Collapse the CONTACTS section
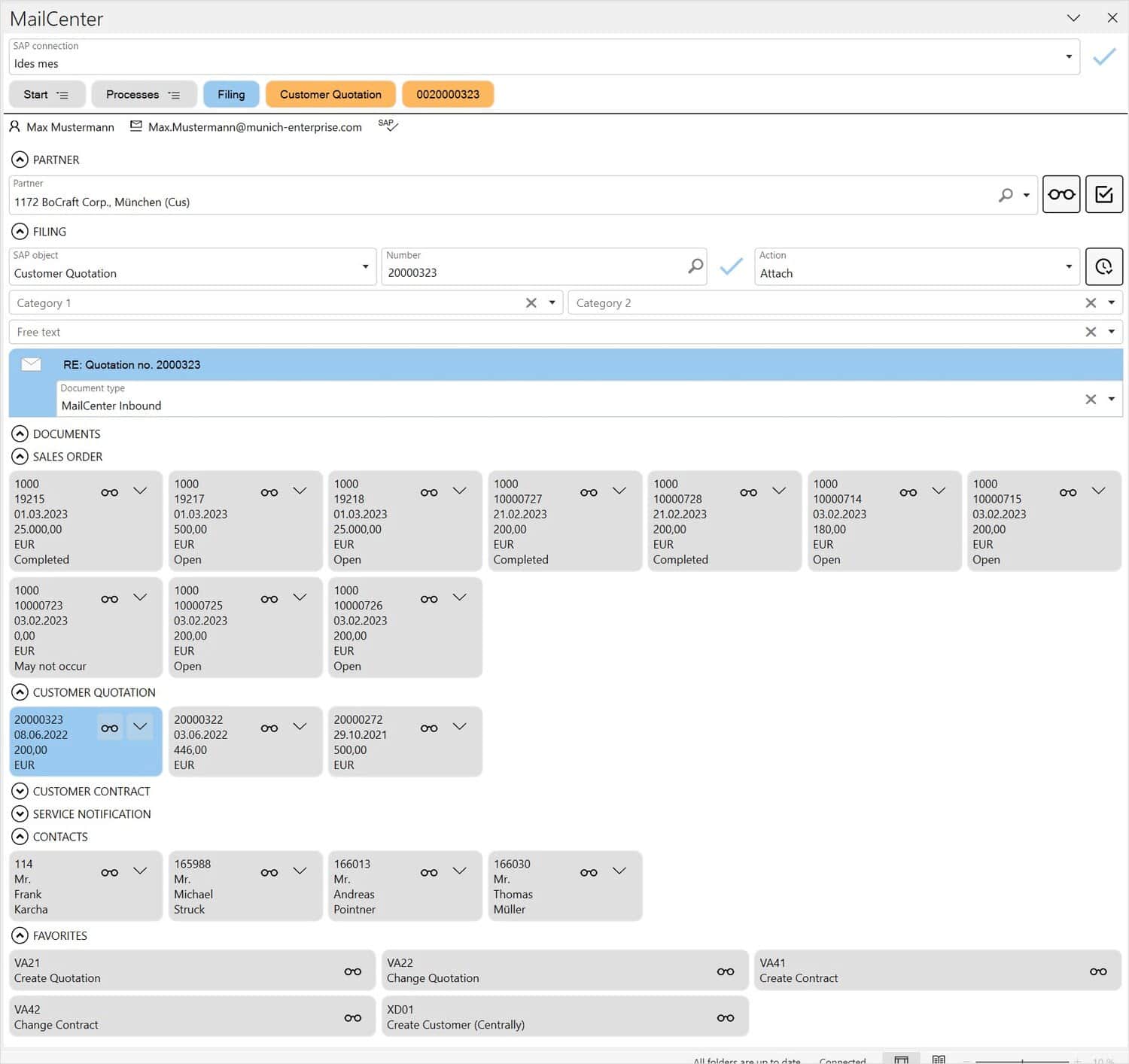The height and width of the screenshot is (1064, 1129). 20,837
